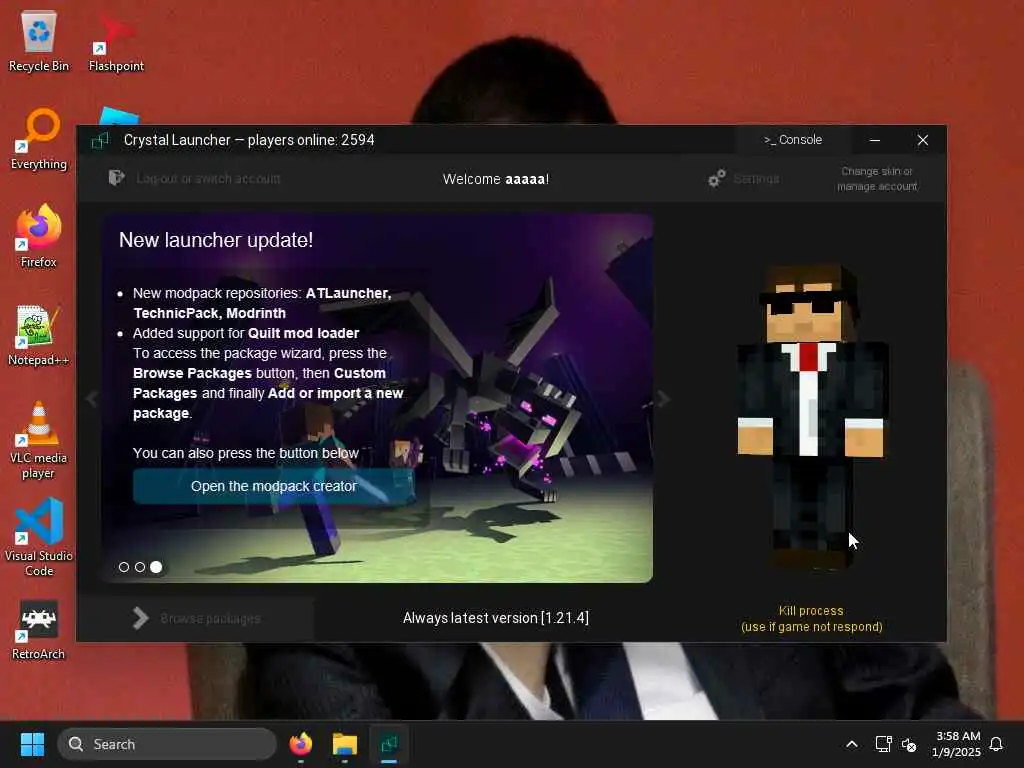Click the Browse packages chevron icon
This screenshot has height=768, width=1024.
pyautogui.click(x=140, y=618)
